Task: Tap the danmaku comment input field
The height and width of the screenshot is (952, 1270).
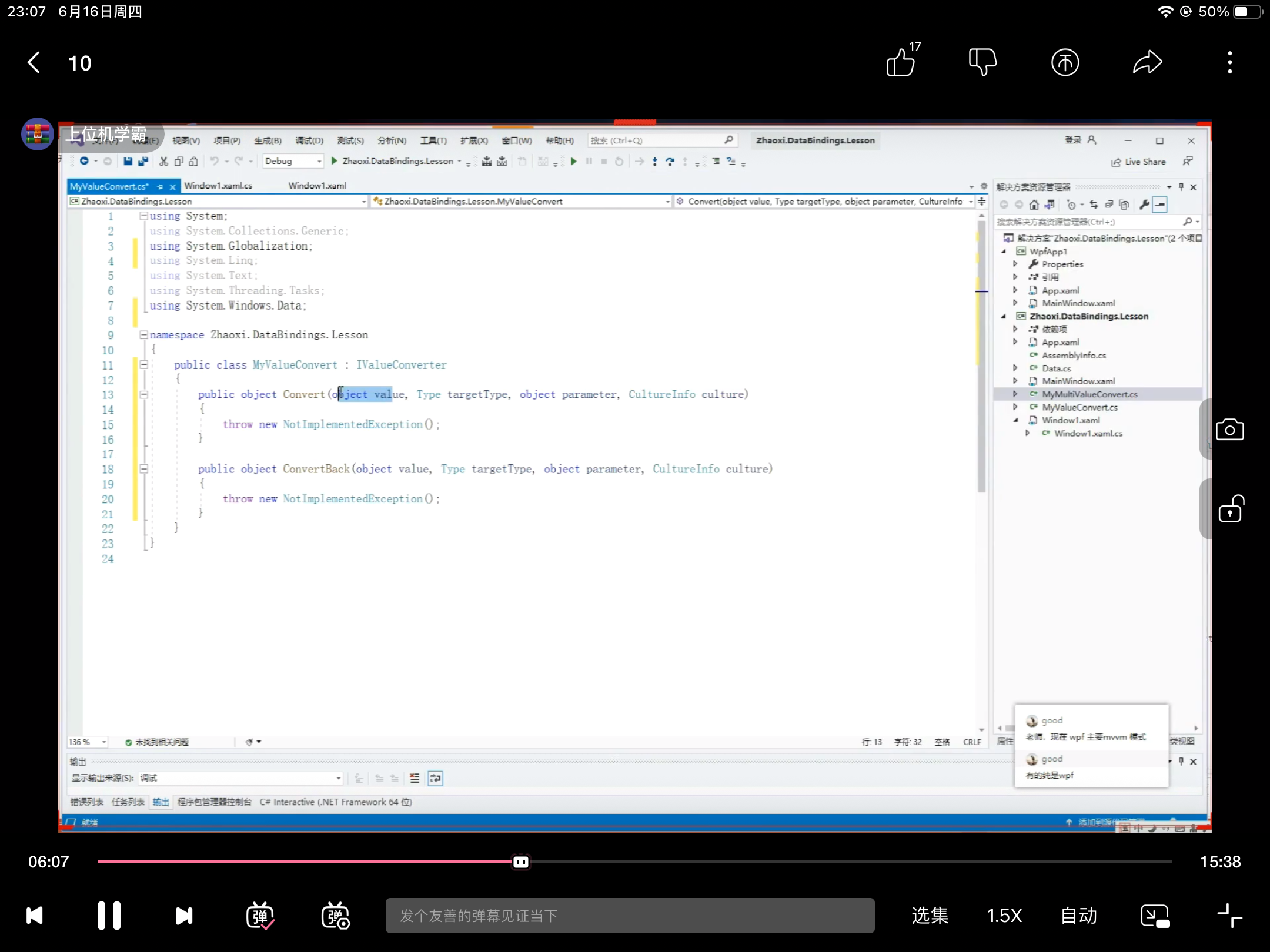Action: (x=630, y=916)
